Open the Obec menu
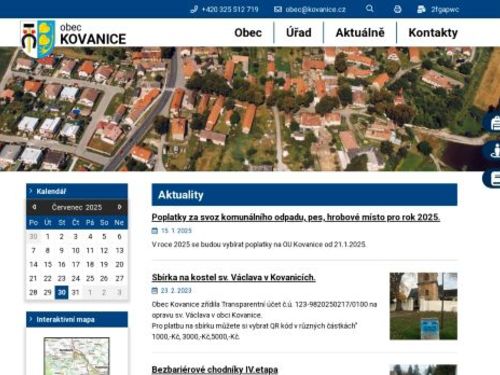The width and height of the screenshot is (500, 375). (248, 33)
